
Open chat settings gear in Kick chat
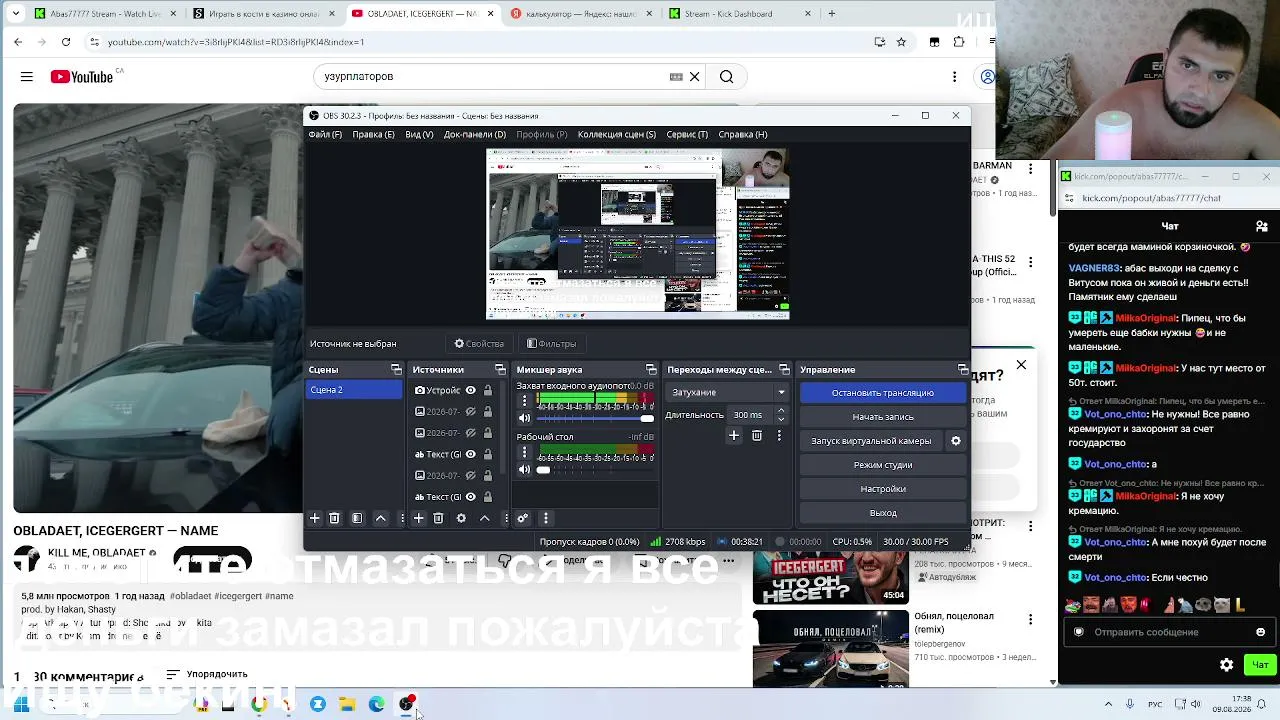pos(1227,665)
